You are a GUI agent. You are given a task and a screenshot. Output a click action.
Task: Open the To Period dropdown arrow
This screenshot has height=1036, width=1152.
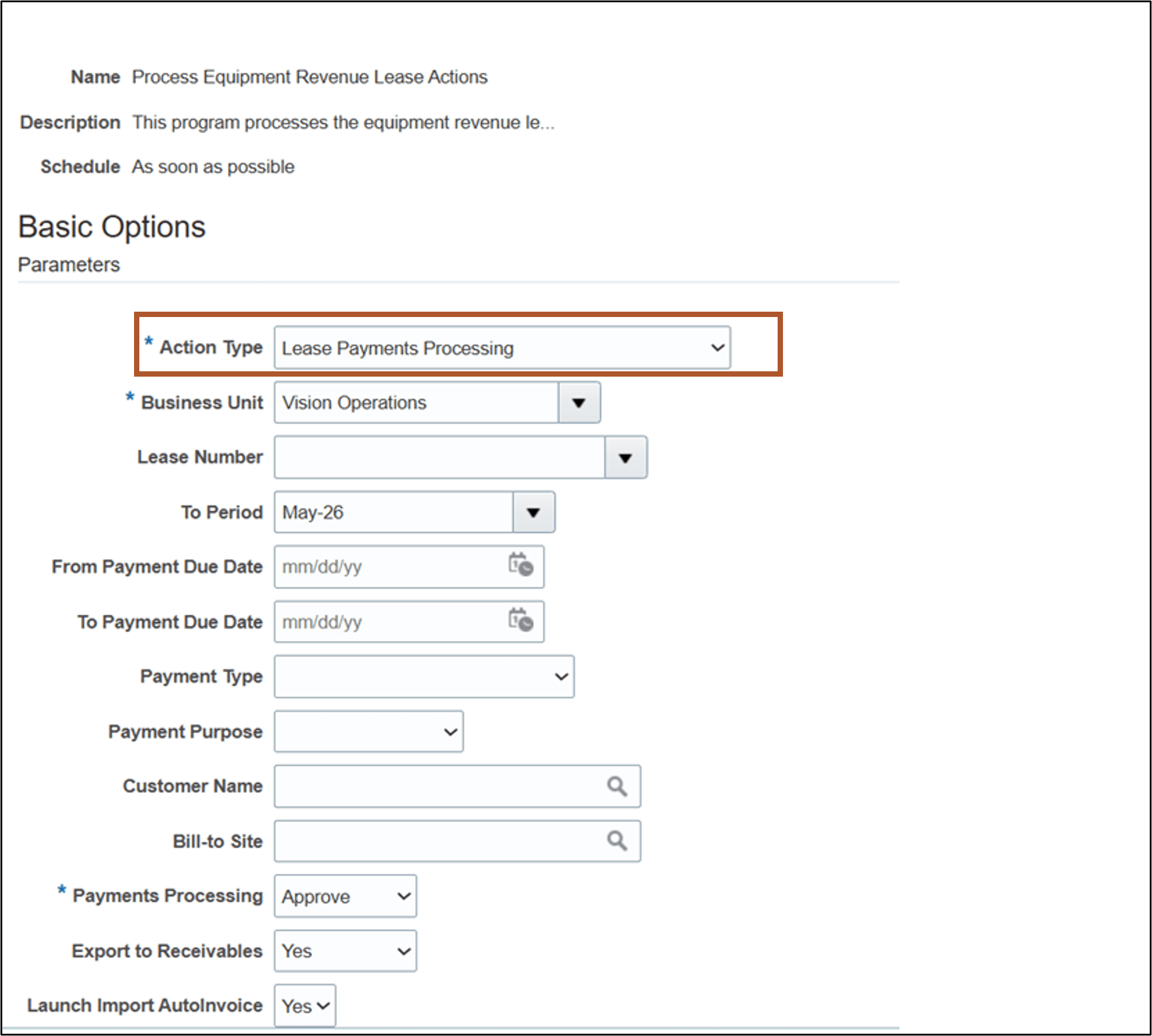(533, 512)
